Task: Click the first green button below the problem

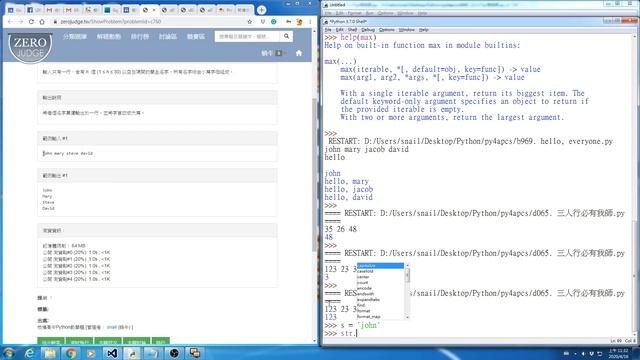Action: pyautogui.click(x=51, y=342)
